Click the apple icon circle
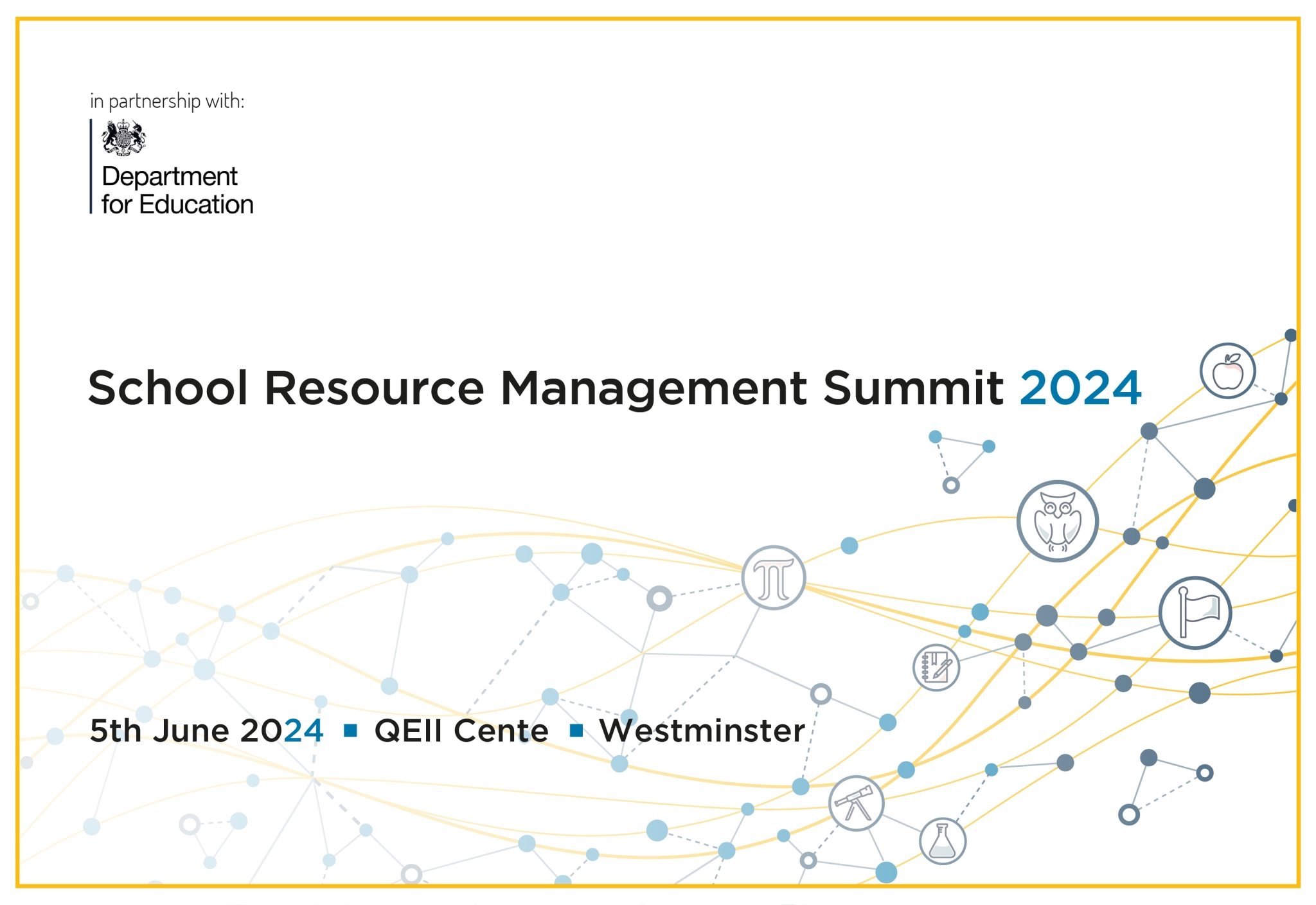This screenshot has height=905, width=1316. coord(1227,371)
